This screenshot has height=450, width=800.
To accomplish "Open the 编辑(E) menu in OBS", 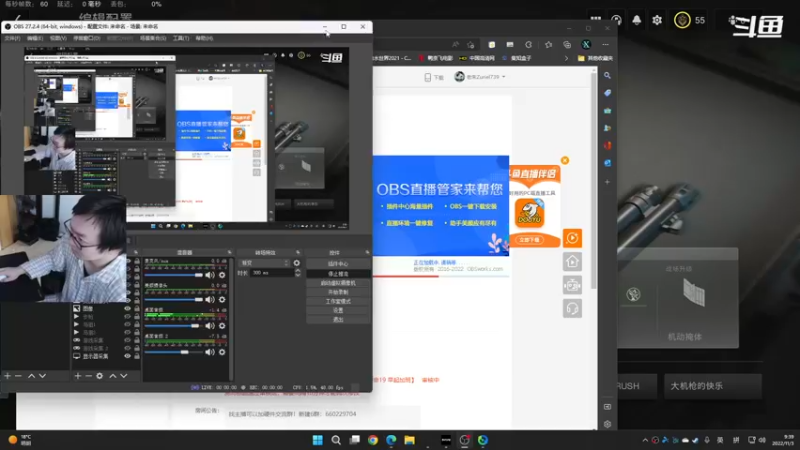I will (x=35, y=38).
